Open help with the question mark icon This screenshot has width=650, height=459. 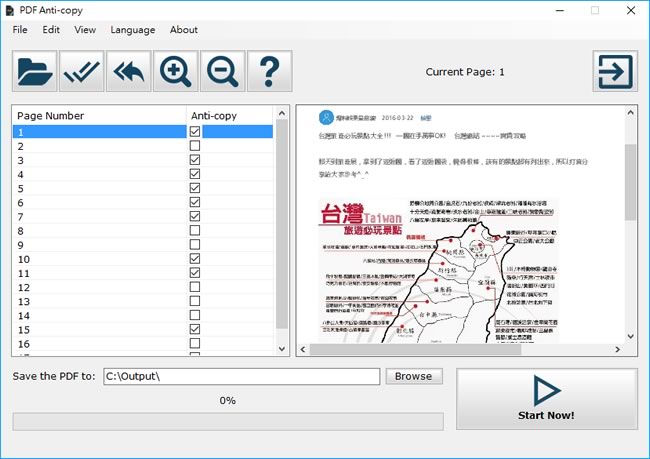(x=268, y=71)
